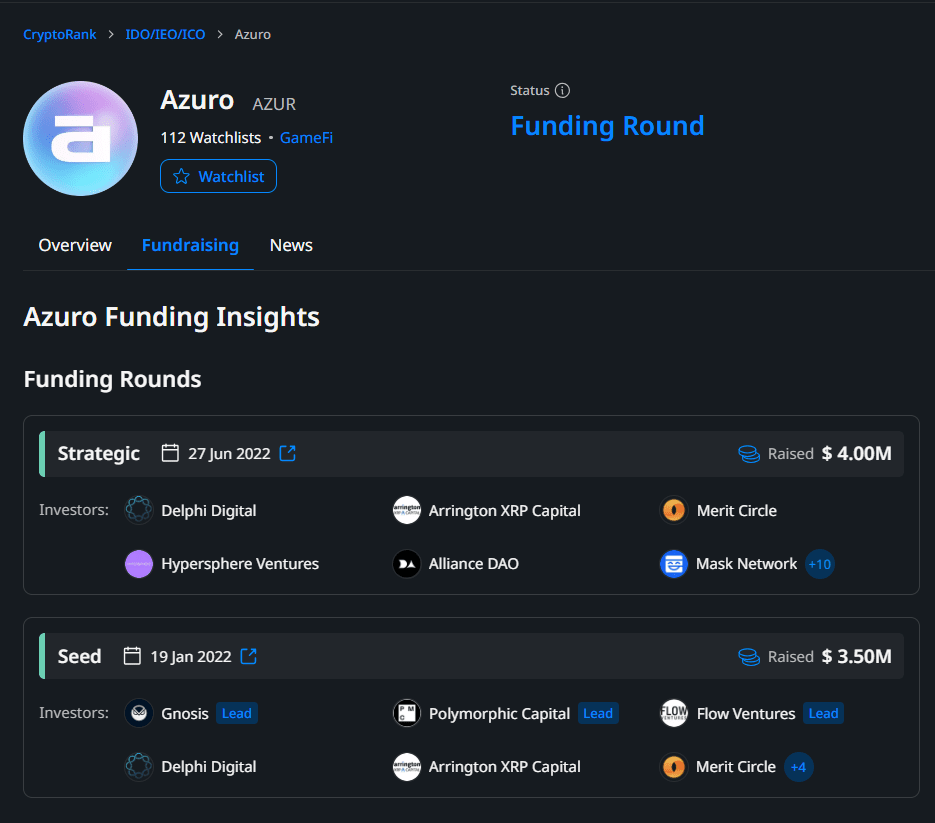
Task: Click the Arrington XRP Capital logo in the Seed round
Action: pos(407,766)
